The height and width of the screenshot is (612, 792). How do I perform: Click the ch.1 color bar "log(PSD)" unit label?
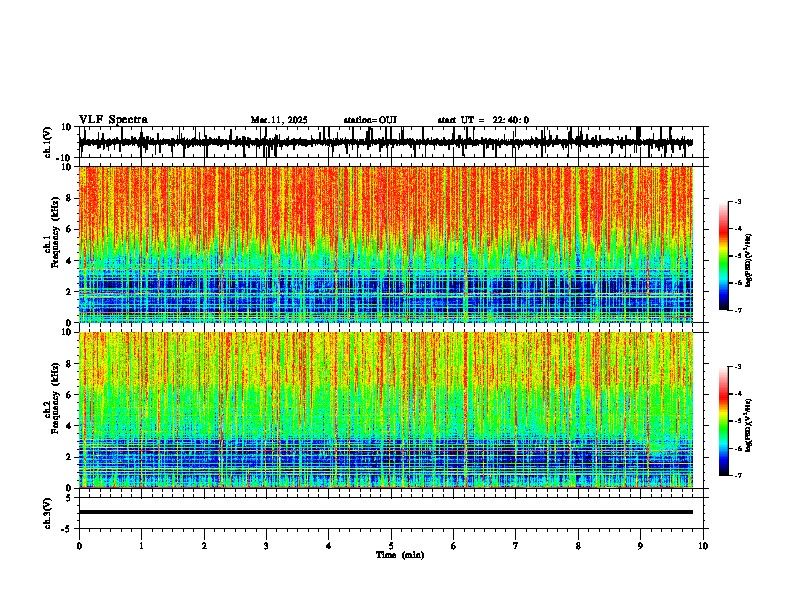click(748, 260)
